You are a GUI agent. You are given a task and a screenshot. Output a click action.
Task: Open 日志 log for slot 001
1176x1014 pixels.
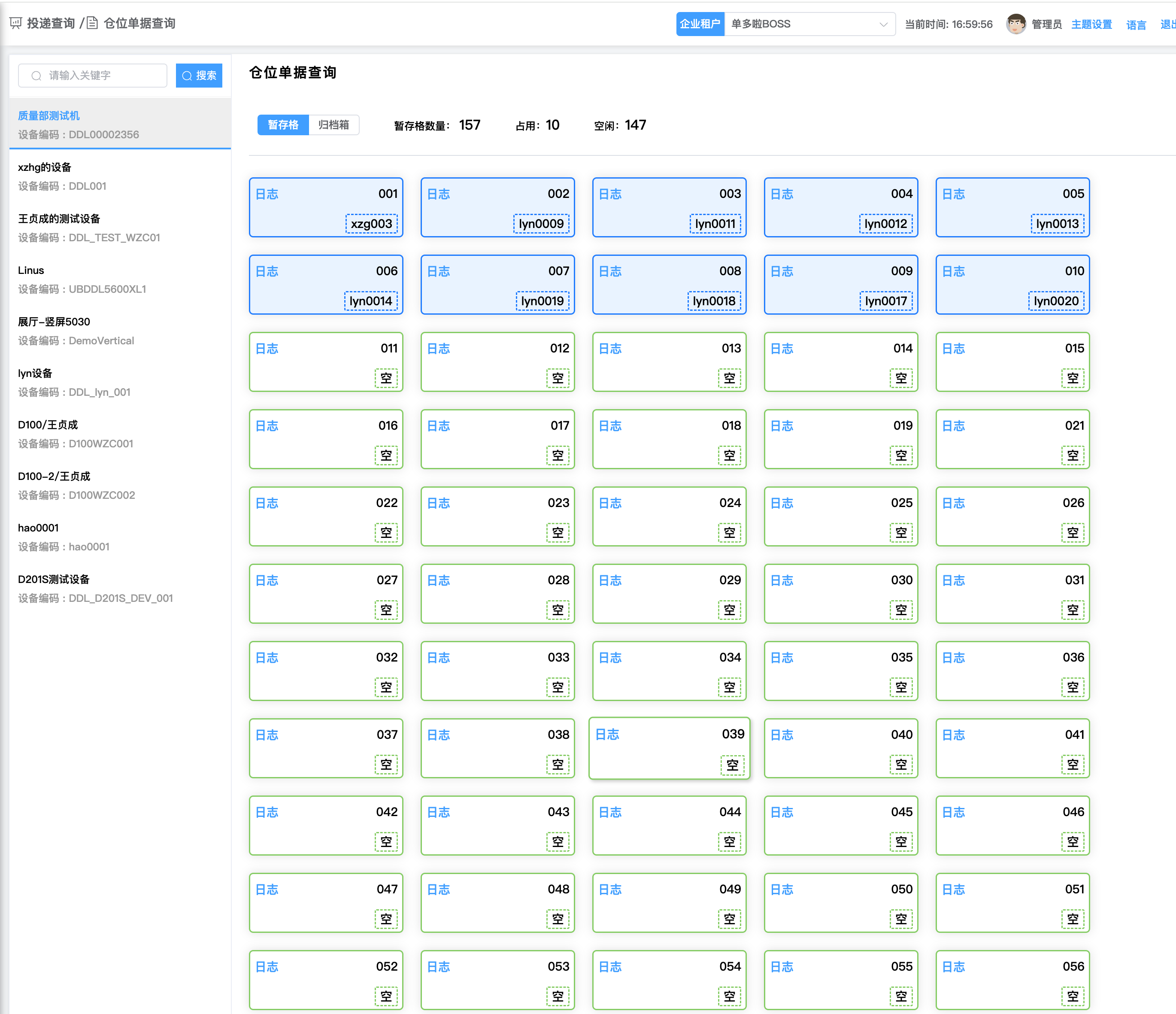click(x=267, y=194)
